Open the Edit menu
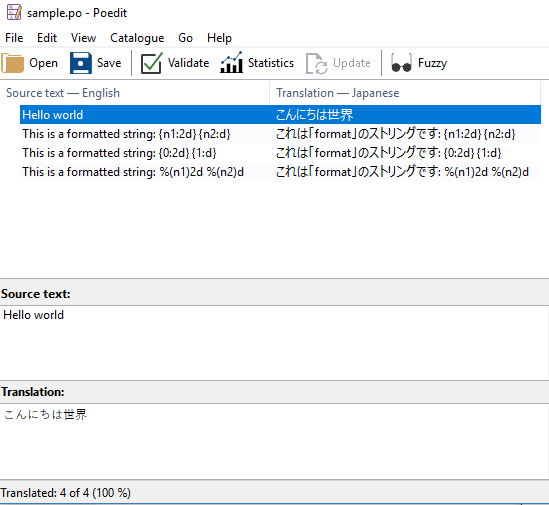The width and height of the screenshot is (549, 505). tap(47, 38)
